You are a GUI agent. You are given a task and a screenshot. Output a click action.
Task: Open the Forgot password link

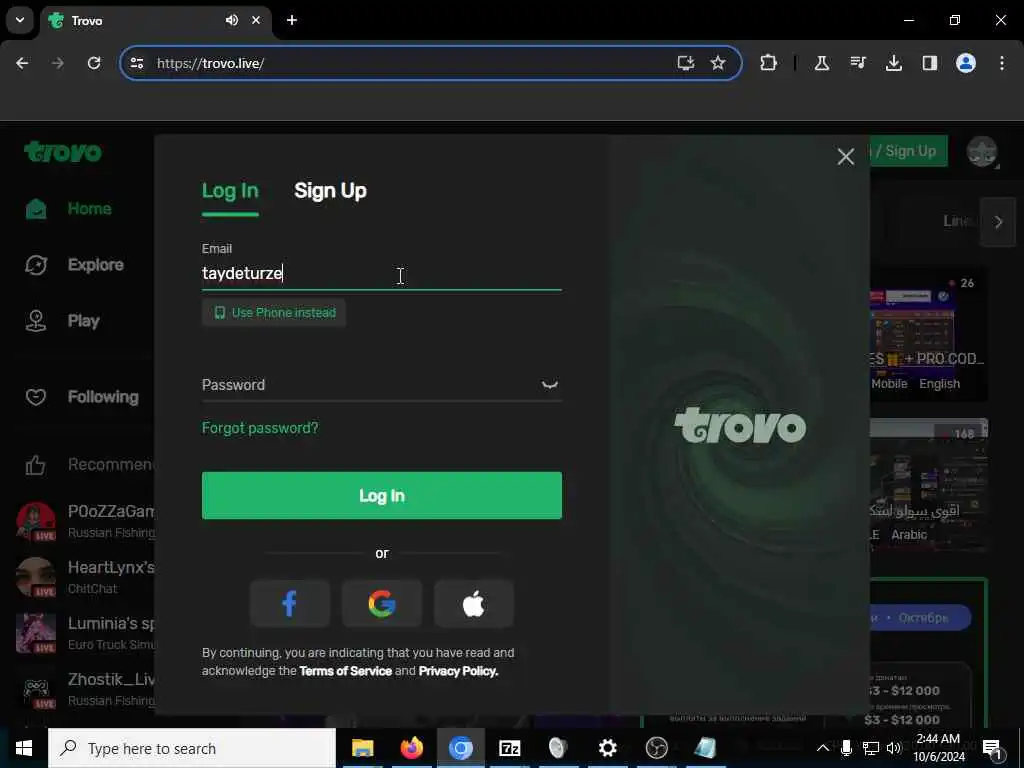click(260, 428)
